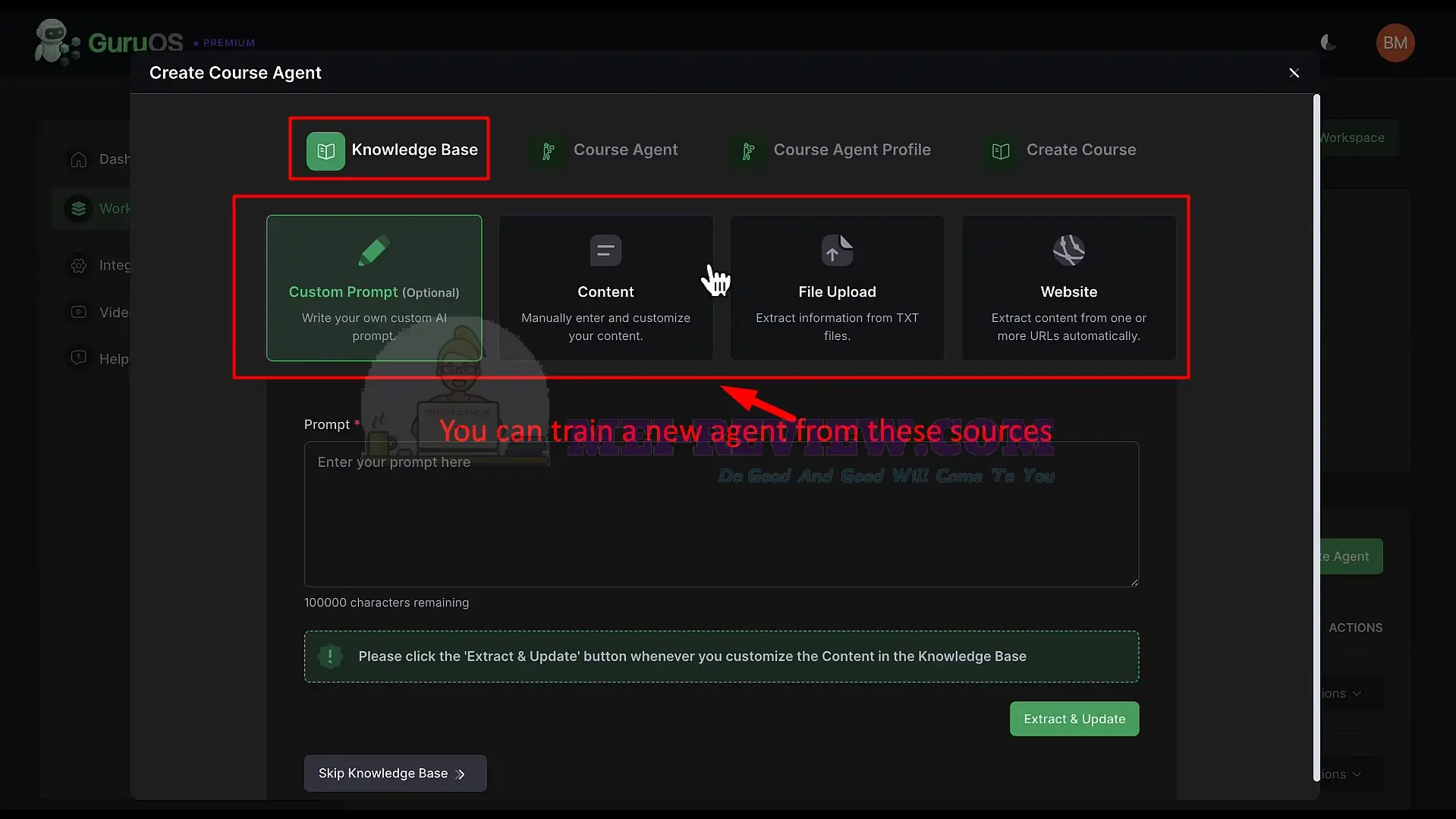Click the modal vertical scrollbar

tap(1317, 438)
